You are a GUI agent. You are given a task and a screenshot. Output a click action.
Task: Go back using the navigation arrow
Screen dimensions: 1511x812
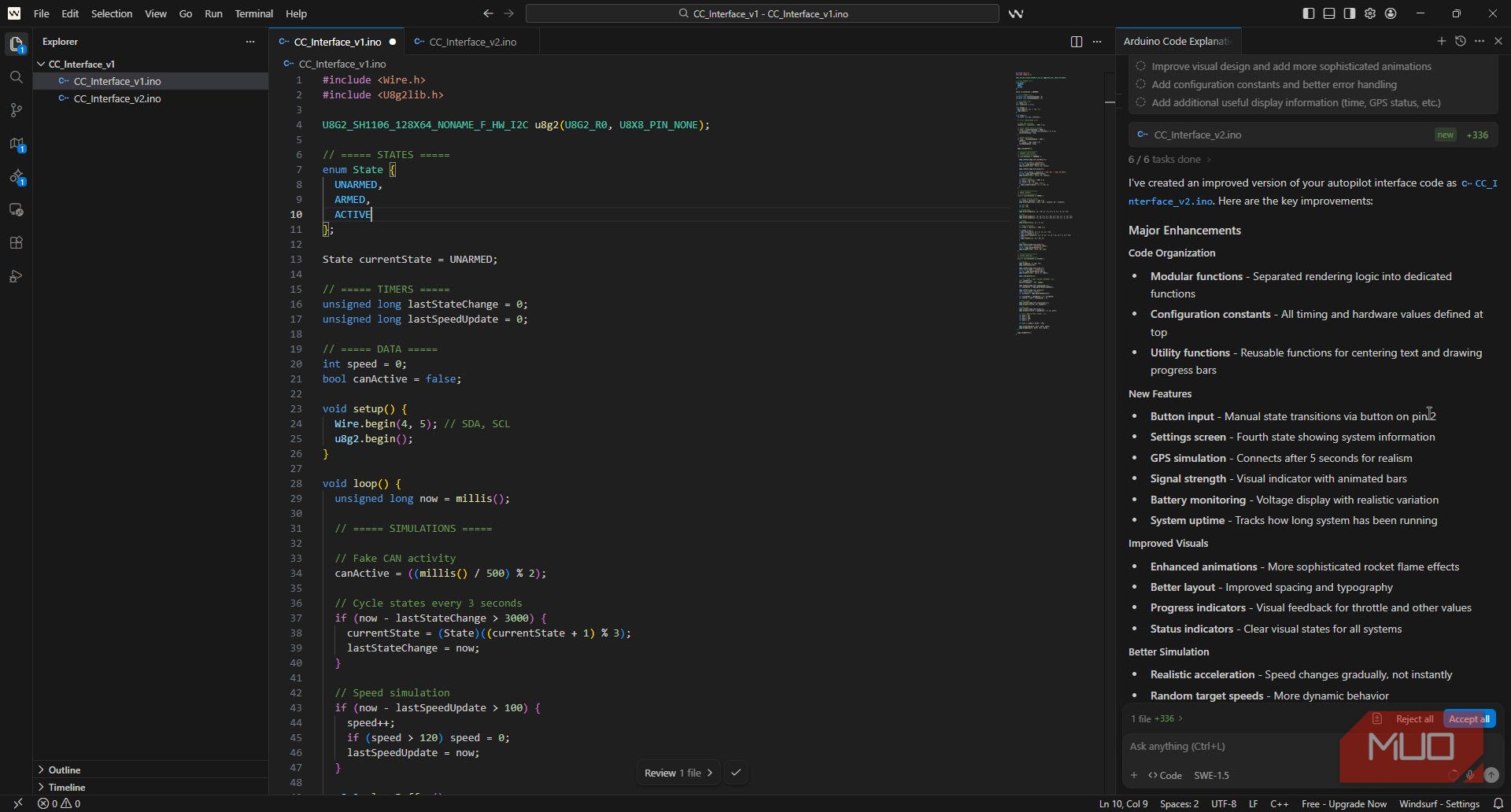pos(488,13)
